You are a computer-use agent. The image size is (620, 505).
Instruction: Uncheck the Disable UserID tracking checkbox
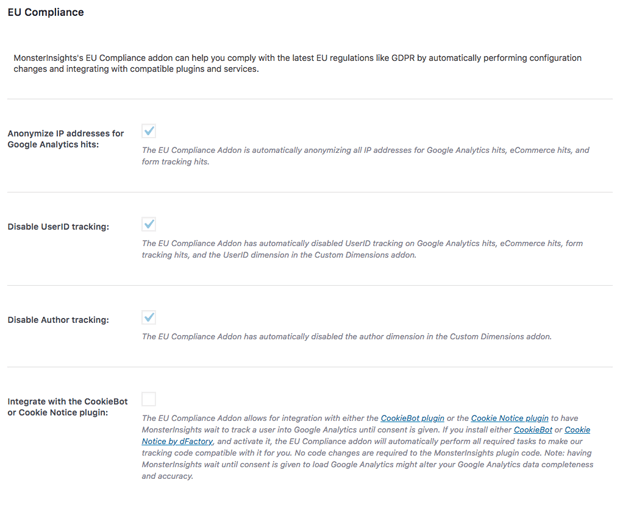[149, 224]
